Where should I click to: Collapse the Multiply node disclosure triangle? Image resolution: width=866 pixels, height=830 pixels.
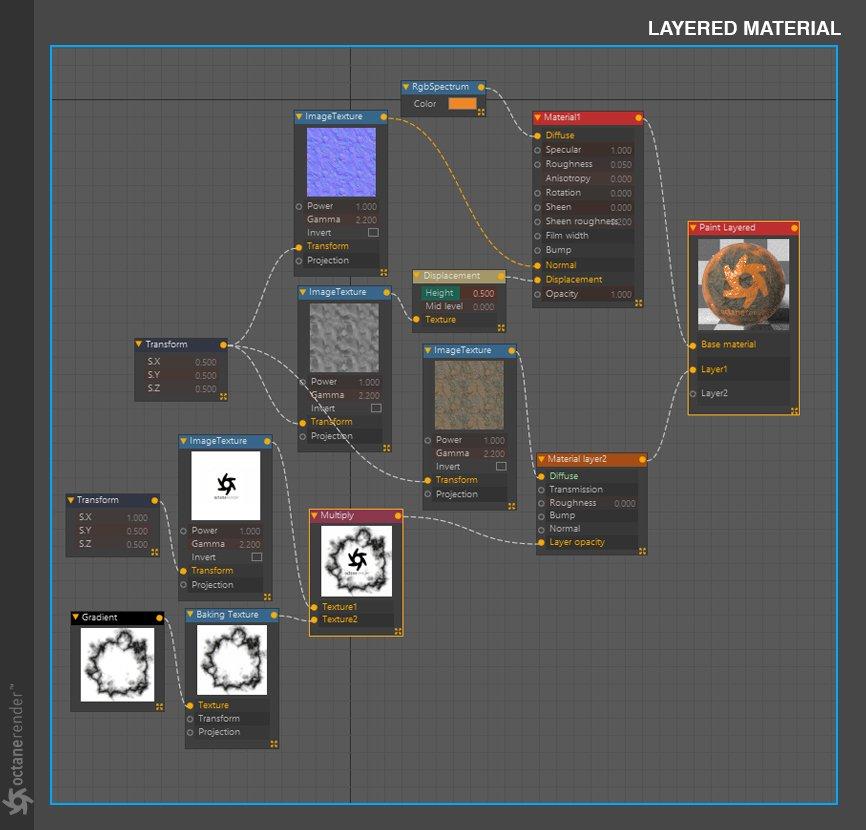tap(314, 515)
